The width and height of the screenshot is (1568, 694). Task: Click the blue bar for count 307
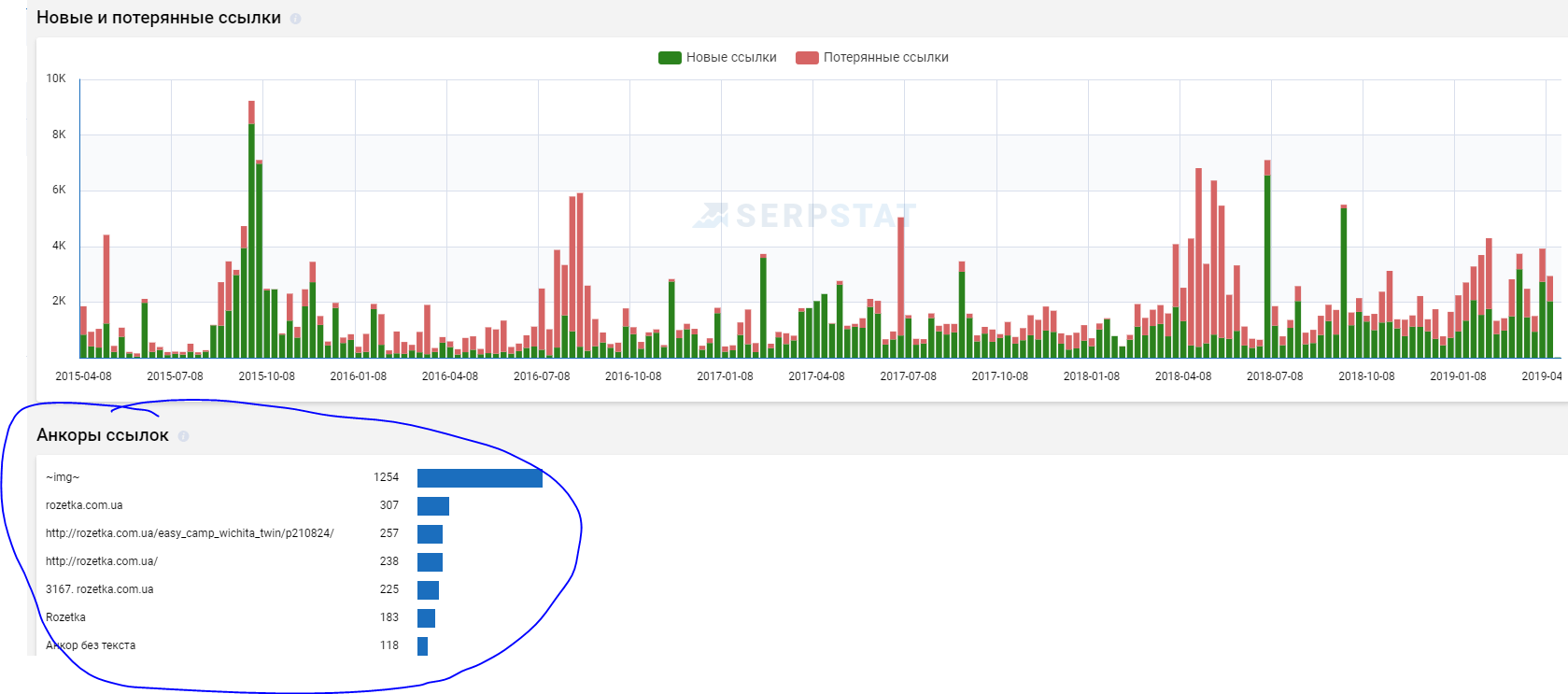pyautogui.click(x=433, y=506)
